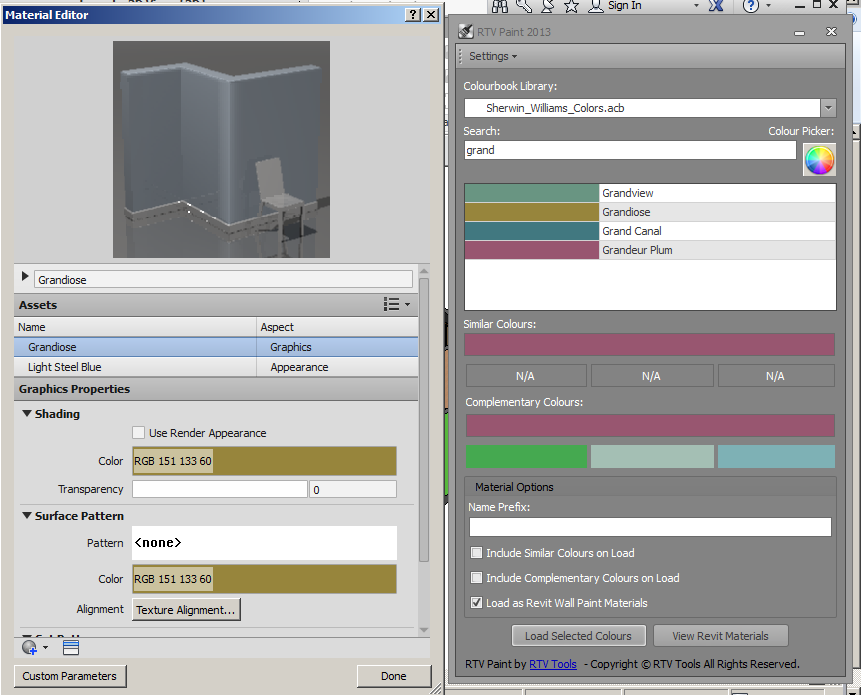Image resolution: width=861 pixels, height=695 pixels.
Task: Click the Surface Pattern Color swatch
Action: (x=264, y=579)
